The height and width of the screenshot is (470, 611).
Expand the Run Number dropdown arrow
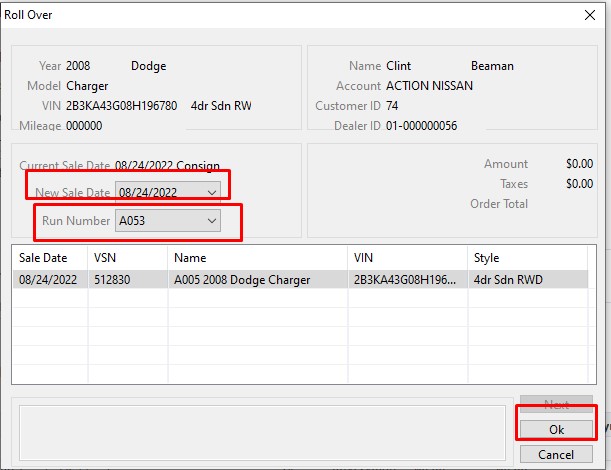point(211,220)
